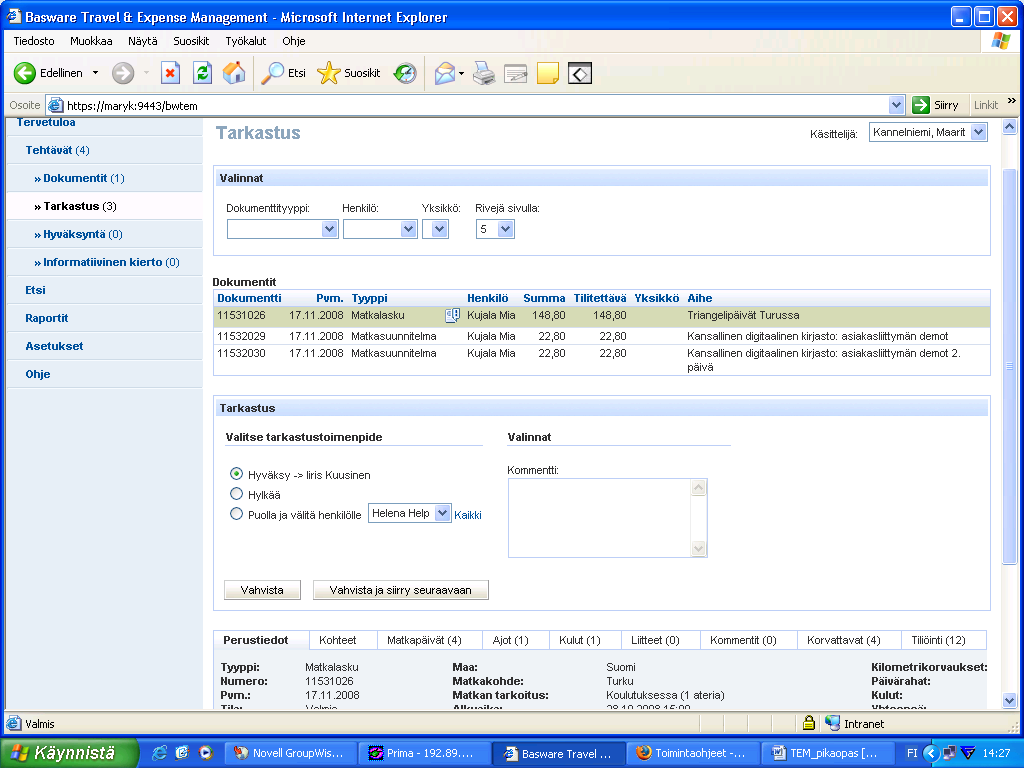Switch to Prima taskbar window
The image size is (1024, 768).
pos(424,753)
